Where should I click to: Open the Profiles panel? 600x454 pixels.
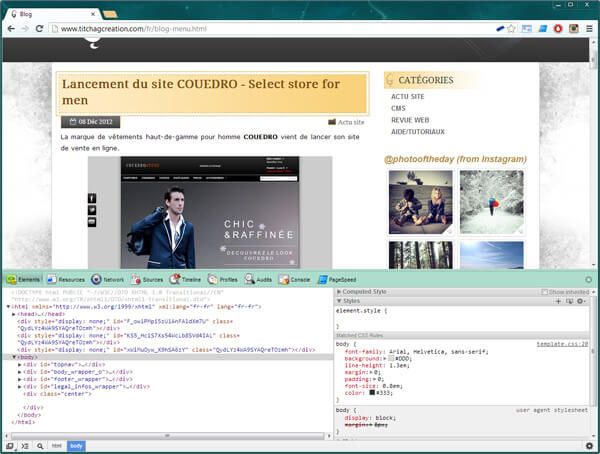coord(222,279)
